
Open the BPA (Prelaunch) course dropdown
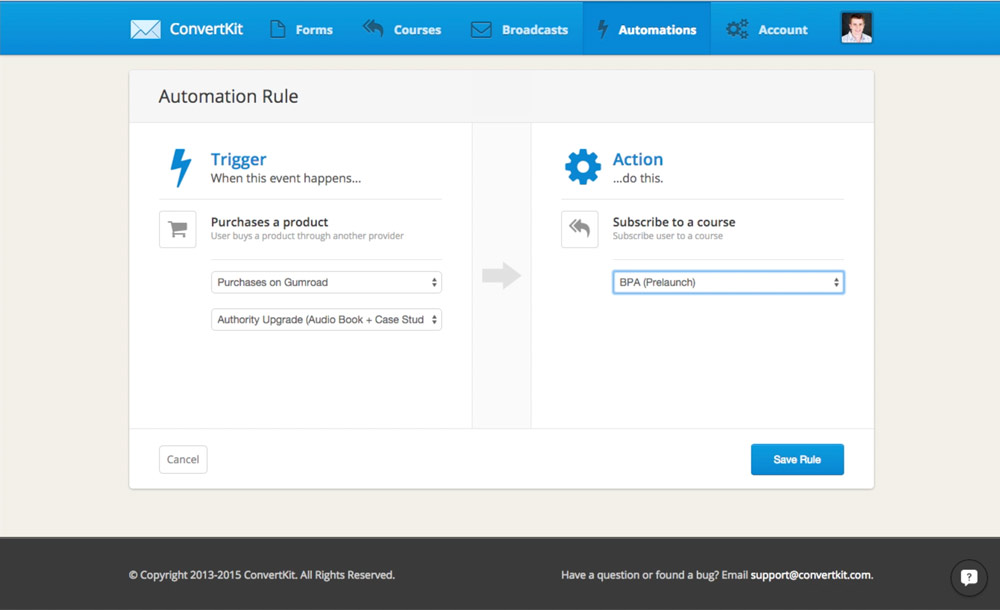[728, 283]
